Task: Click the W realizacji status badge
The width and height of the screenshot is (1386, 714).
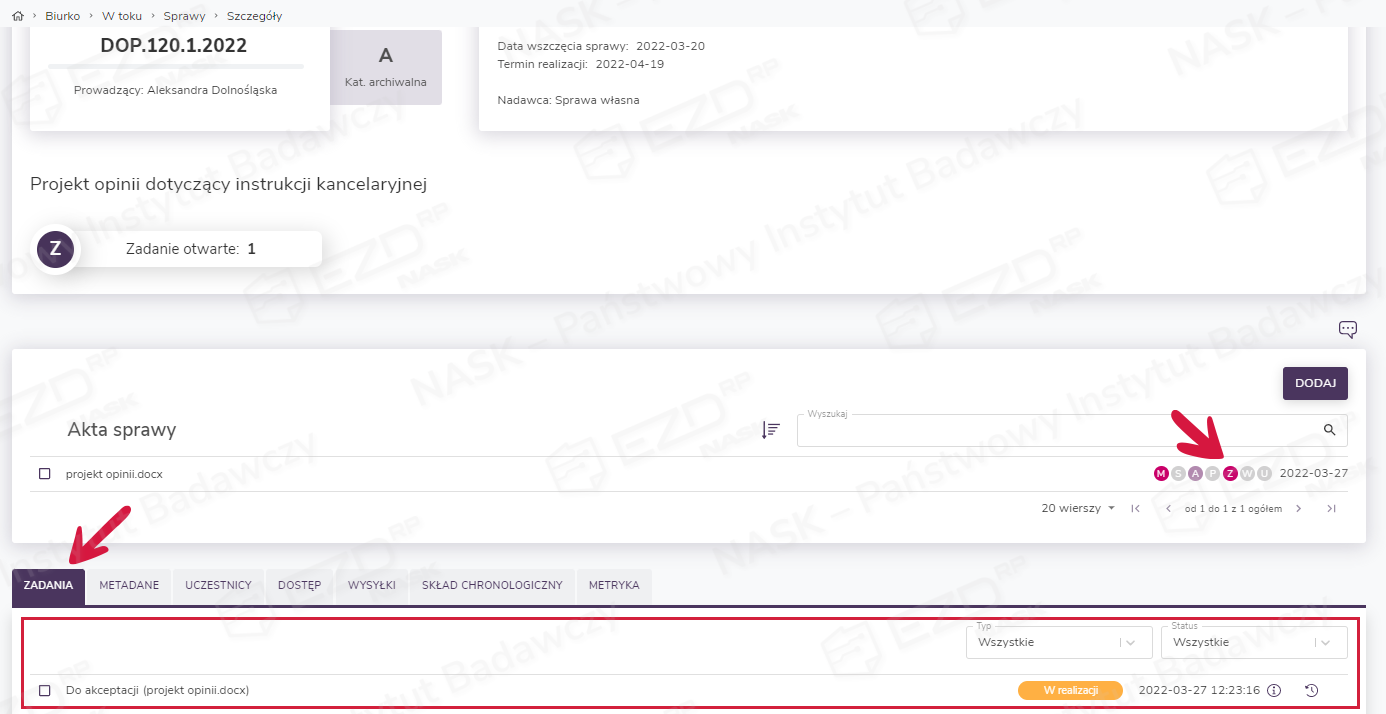Action: [x=1070, y=690]
